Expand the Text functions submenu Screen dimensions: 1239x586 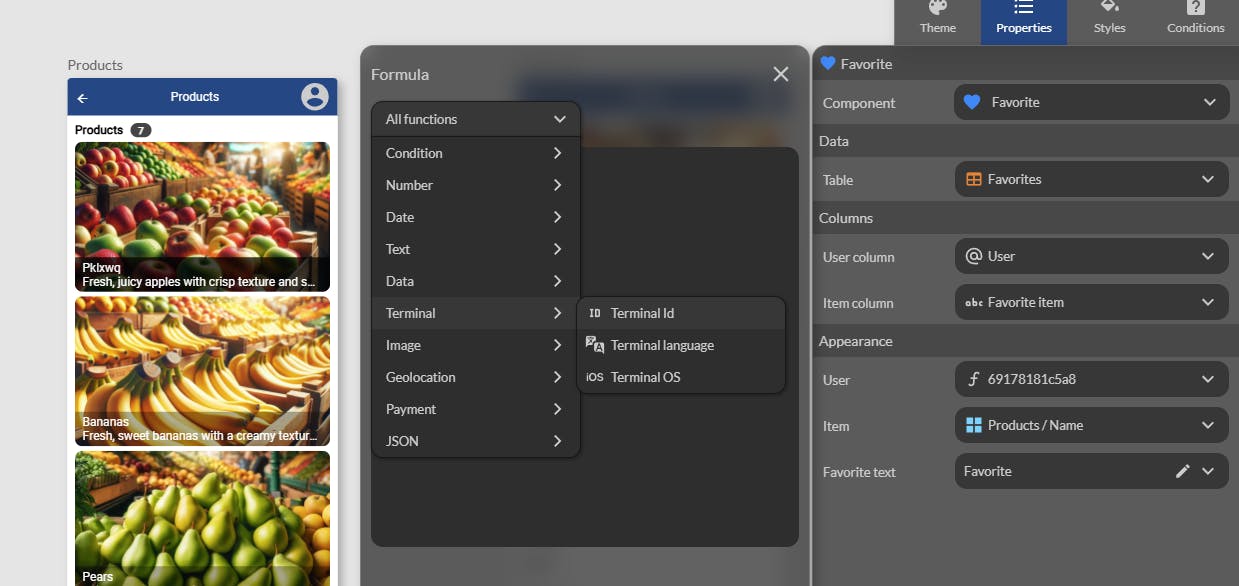coord(476,249)
